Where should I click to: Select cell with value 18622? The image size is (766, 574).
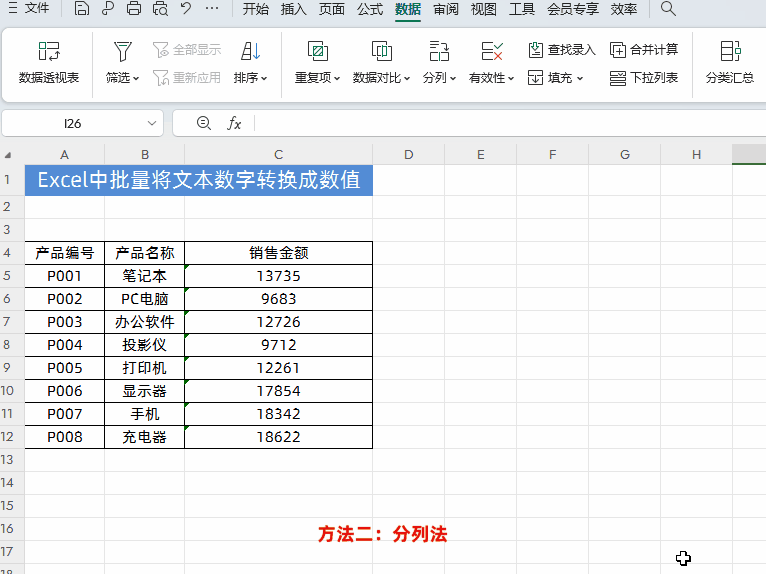(278, 437)
